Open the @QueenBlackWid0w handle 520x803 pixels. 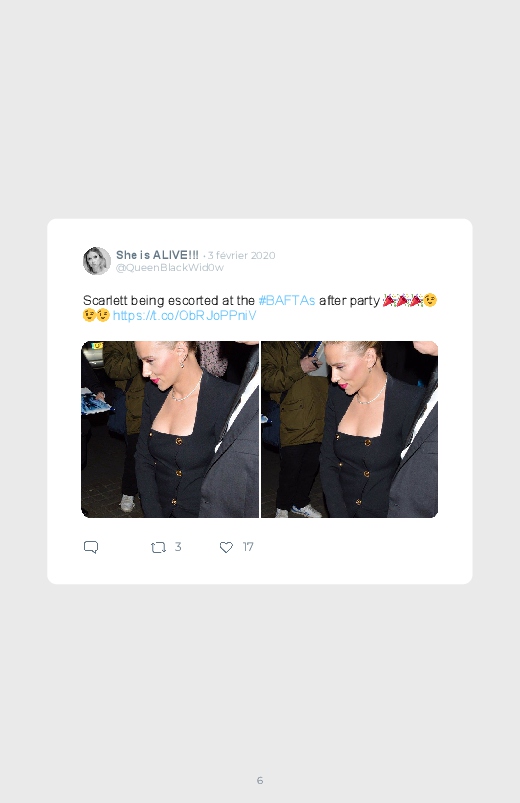pos(170,267)
